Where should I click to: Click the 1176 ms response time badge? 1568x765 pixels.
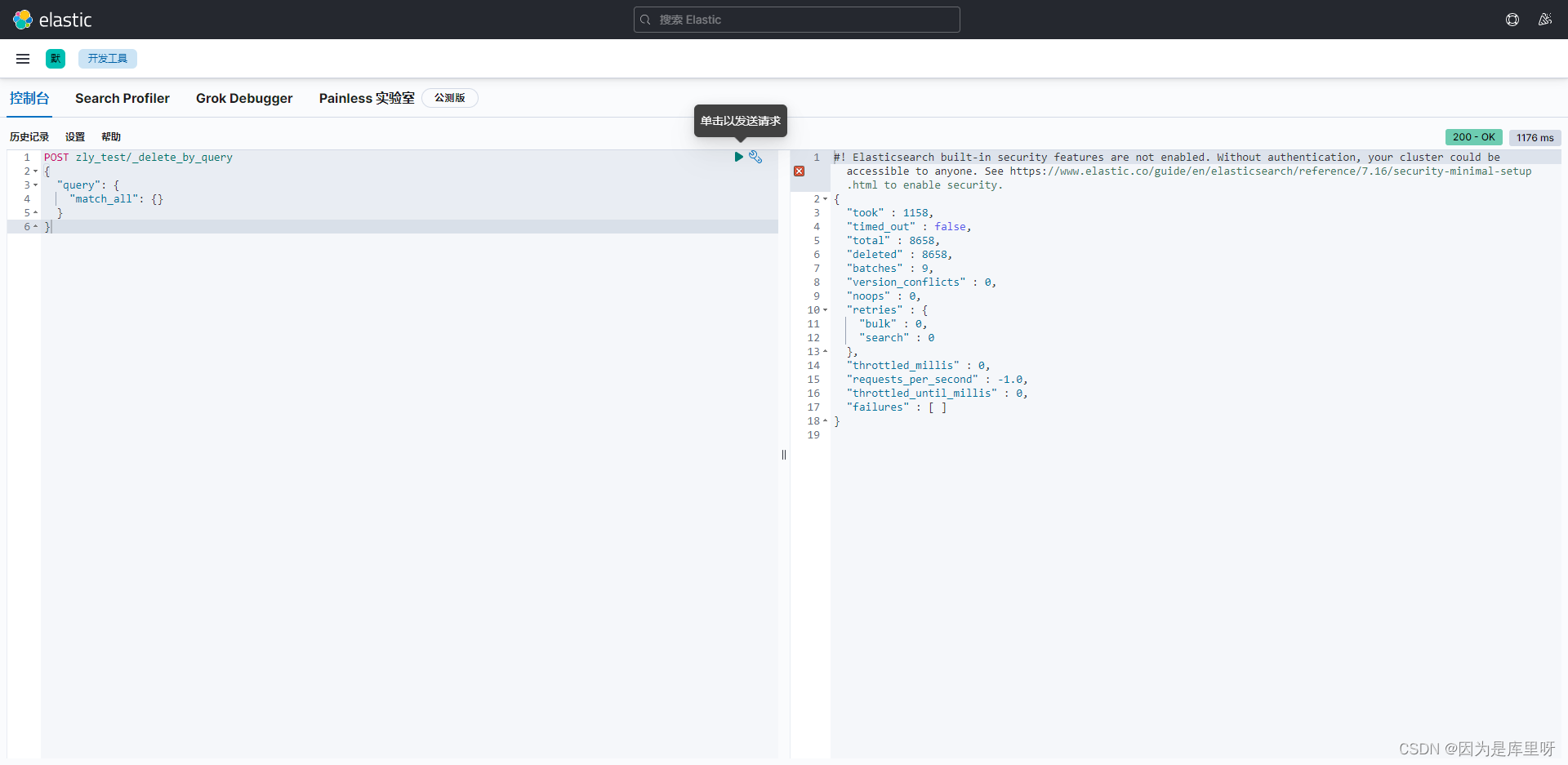tap(1535, 138)
